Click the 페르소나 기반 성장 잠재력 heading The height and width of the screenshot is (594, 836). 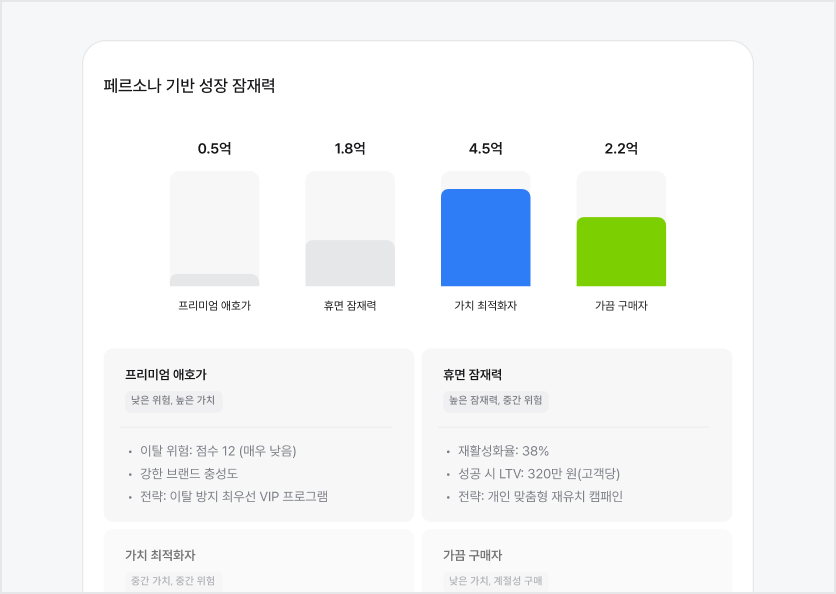(189, 85)
